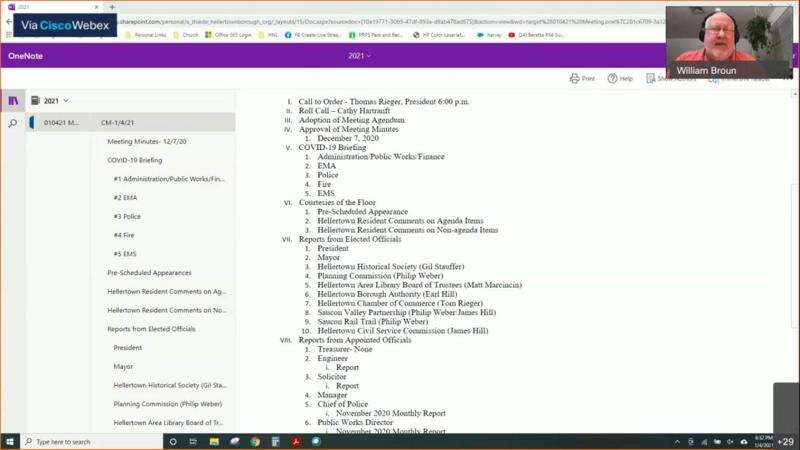Viewport: 800px width, 450px height.
Task: Expand the 2021 notebook dropdown in sidebar
Action: [x=66, y=101]
